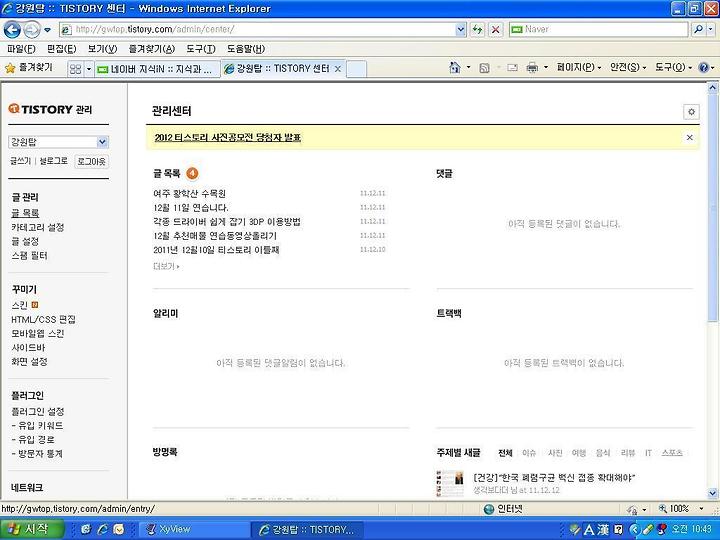Screen dimensions: 720x540
Task: Open the 2012 티스토리 사진공모전 announcement link
Action: pos(228,138)
